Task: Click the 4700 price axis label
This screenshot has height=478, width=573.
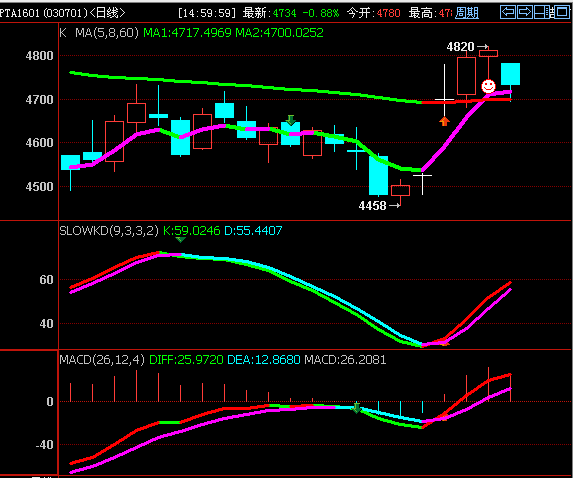Action: [x=39, y=99]
